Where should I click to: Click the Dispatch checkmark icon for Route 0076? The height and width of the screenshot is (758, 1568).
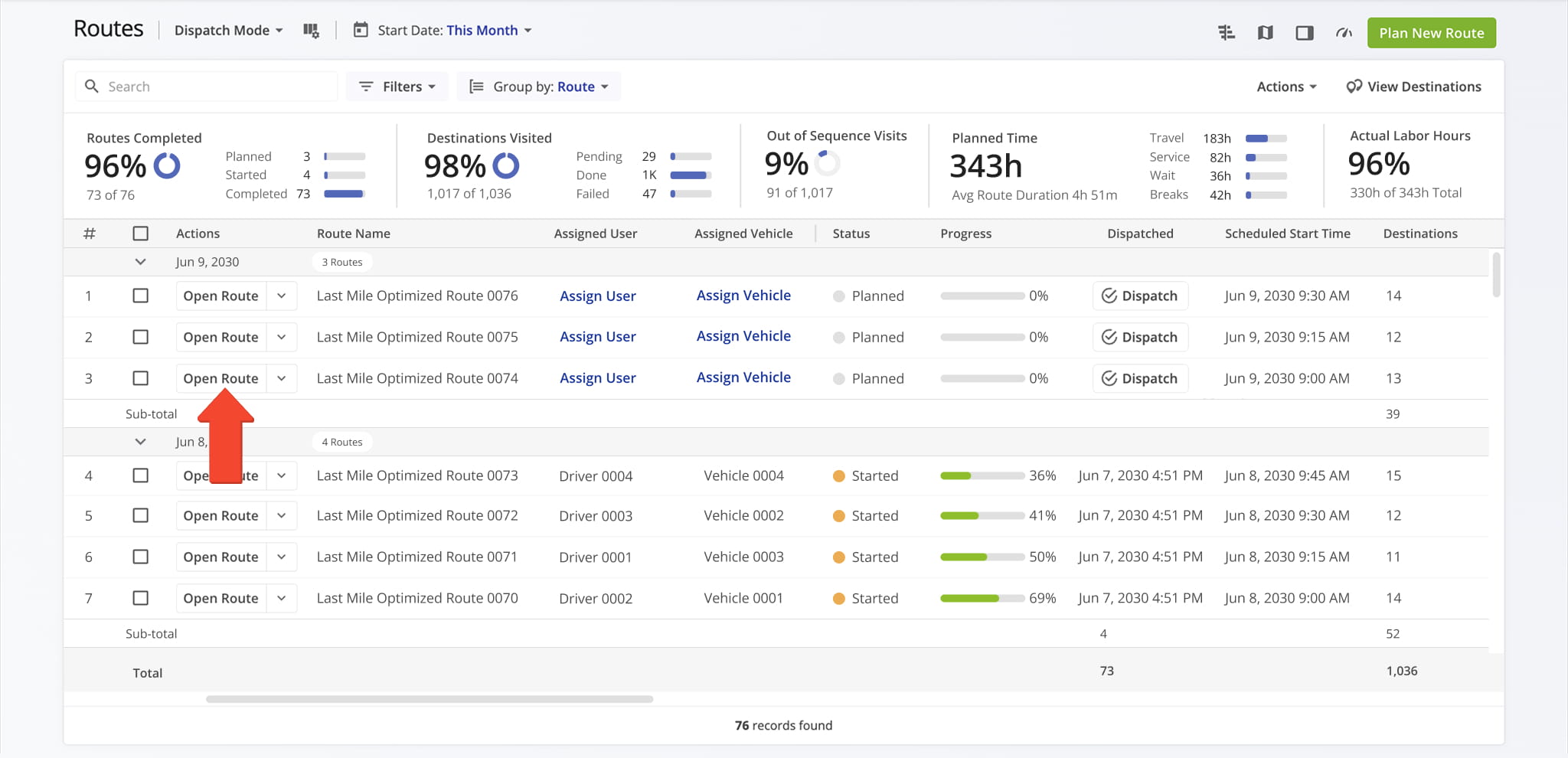click(1109, 296)
